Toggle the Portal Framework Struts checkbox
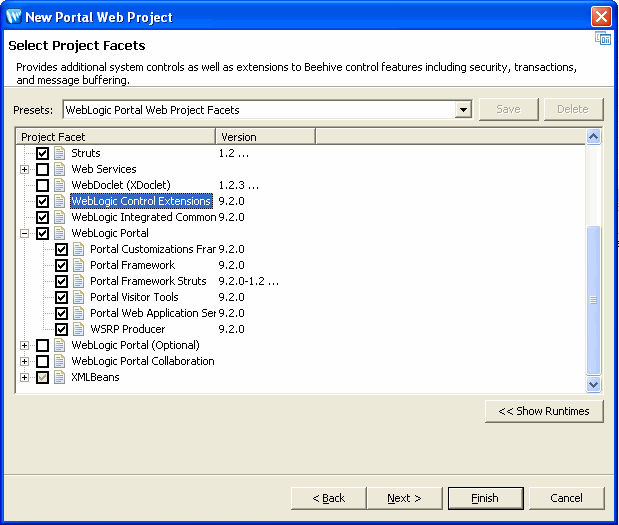The height and width of the screenshot is (525, 619). pos(61,281)
